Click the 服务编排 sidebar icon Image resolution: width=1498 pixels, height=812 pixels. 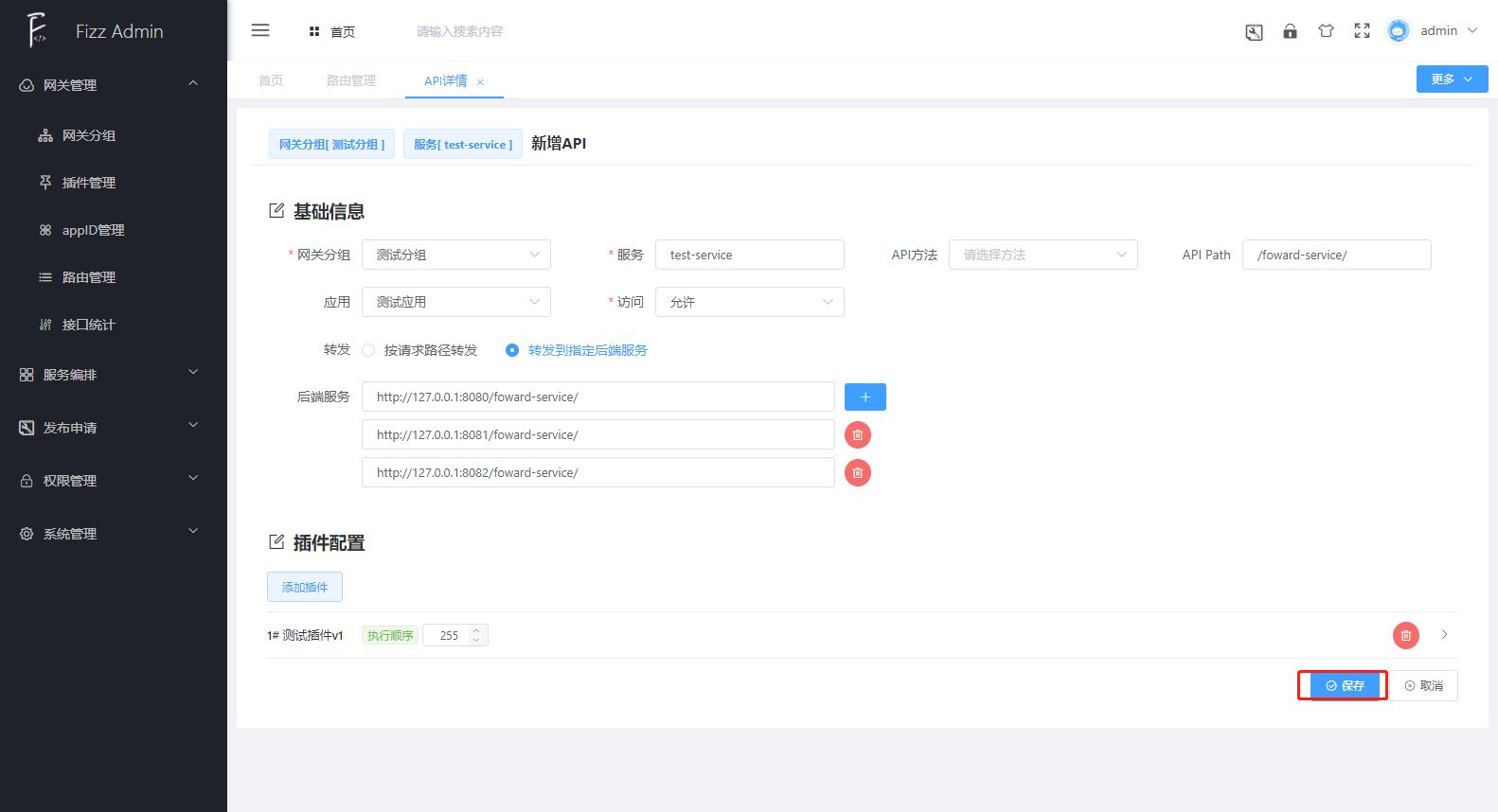pyautogui.click(x=27, y=375)
